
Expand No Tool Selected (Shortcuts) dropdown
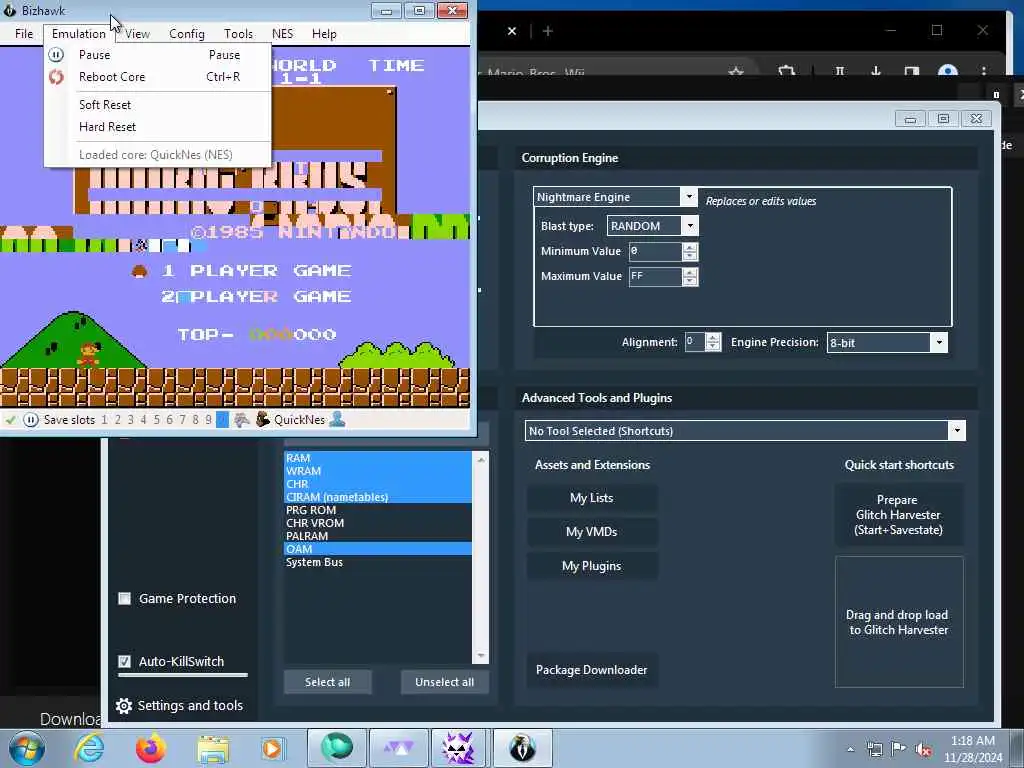[957, 430]
